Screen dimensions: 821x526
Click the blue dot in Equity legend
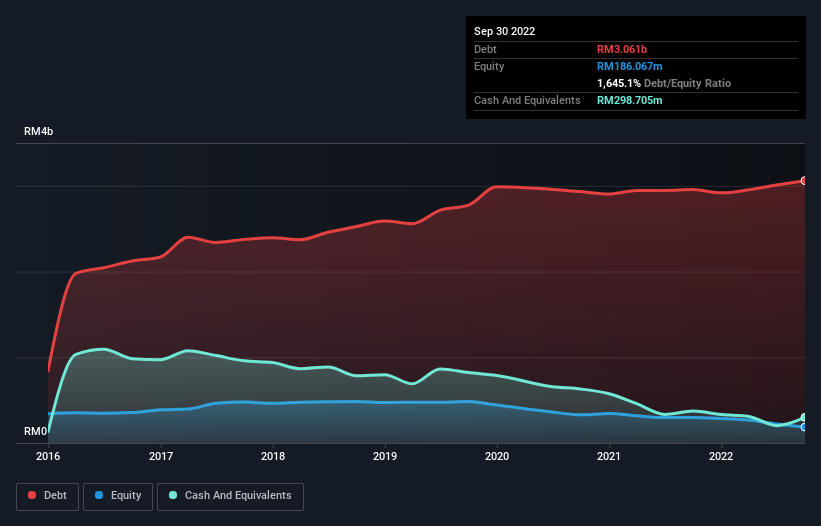(99, 495)
